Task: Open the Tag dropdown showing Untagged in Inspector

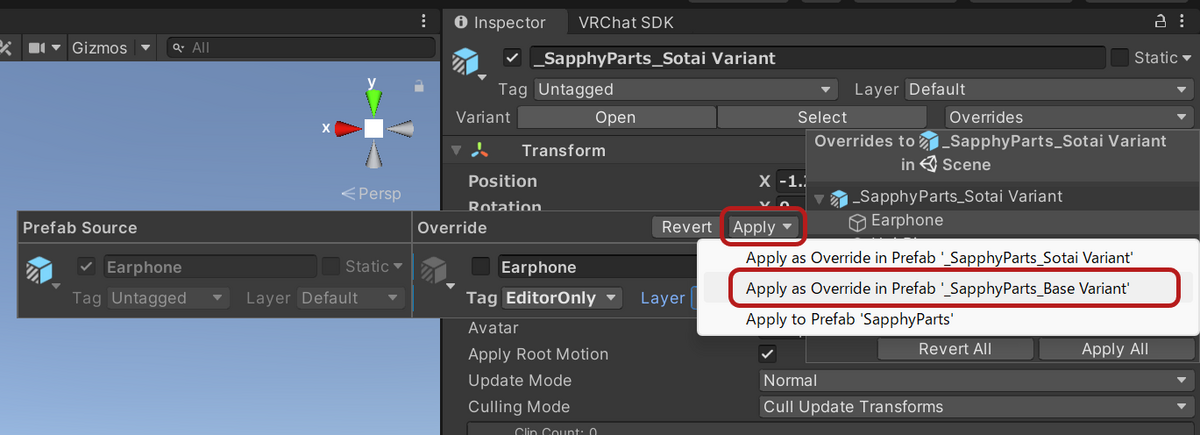Action: tap(685, 89)
